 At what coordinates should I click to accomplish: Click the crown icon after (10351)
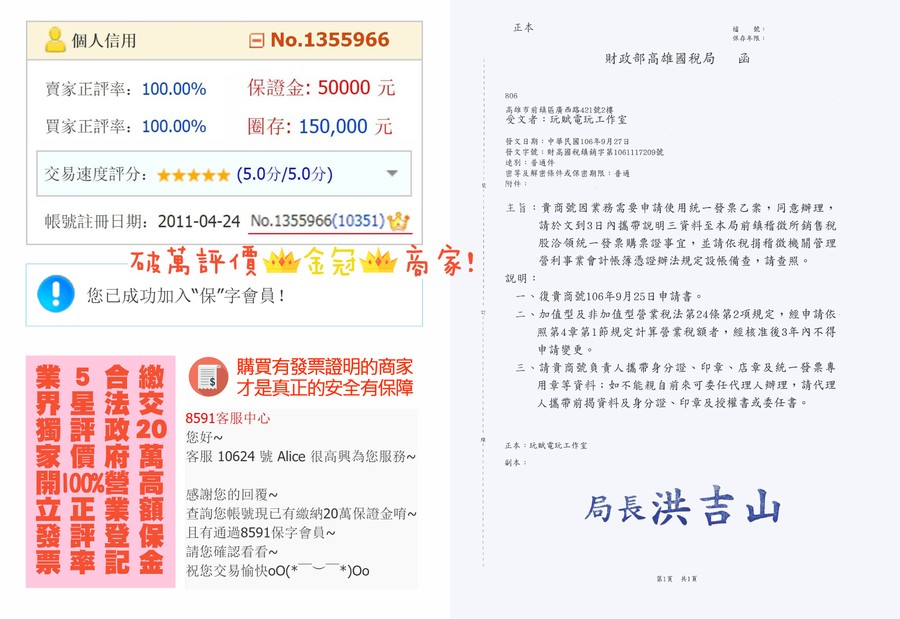(x=399, y=221)
